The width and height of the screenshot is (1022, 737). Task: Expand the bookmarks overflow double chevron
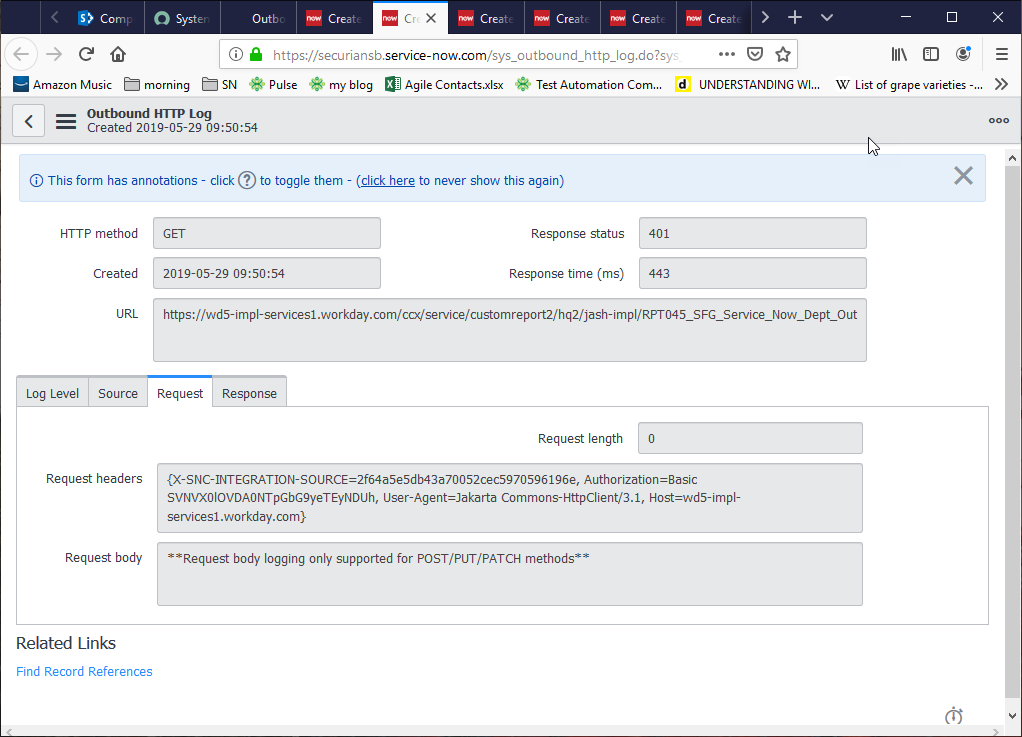click(x=1001, y=84)
